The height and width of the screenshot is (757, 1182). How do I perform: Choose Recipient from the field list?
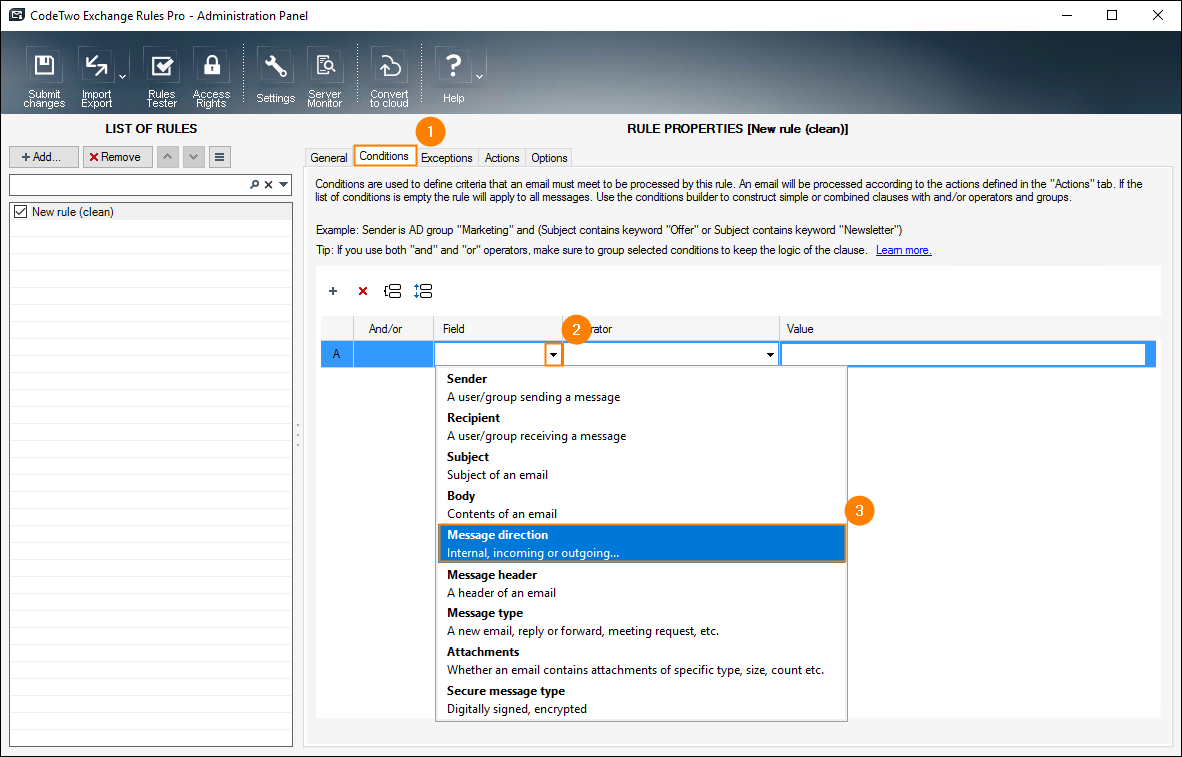pyautogui.click(x=642, y=427)
